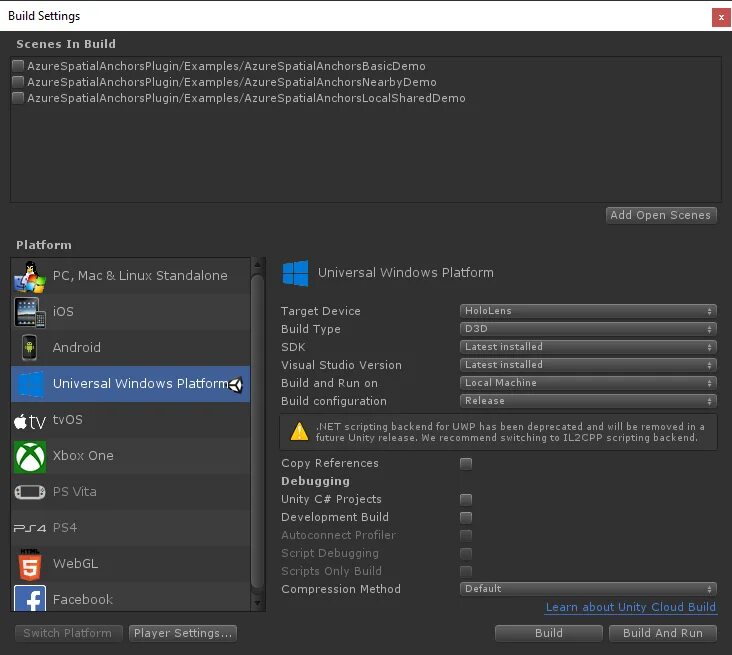Click the platform list scroll up arrow
This screenshot has width=732, height=655.
click(257, 265)
